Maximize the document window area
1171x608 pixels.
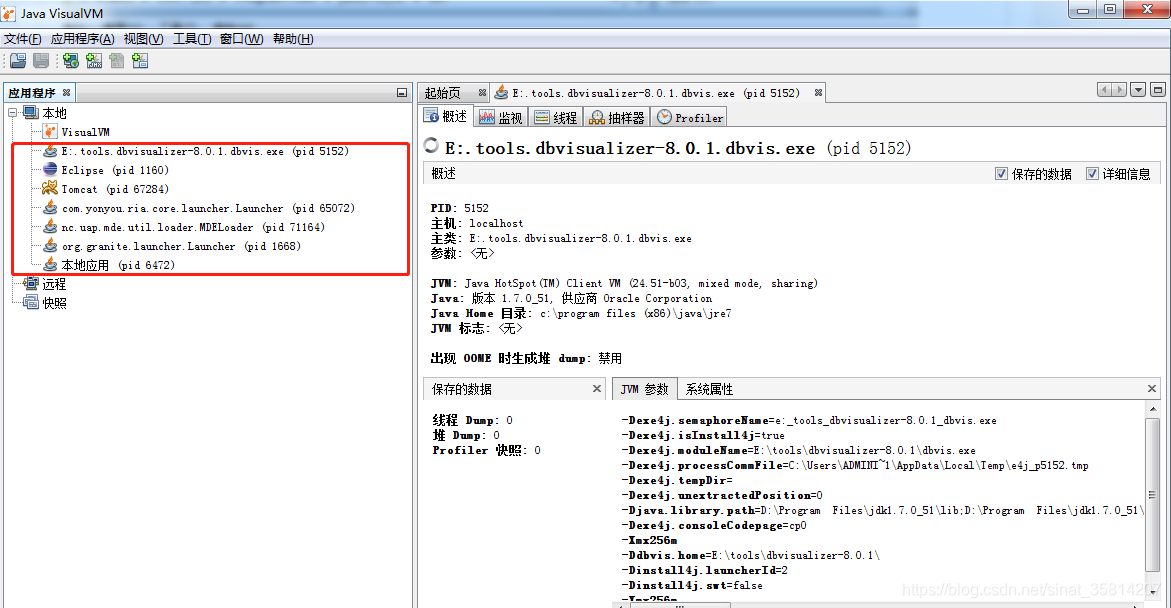pos(1158,90)
